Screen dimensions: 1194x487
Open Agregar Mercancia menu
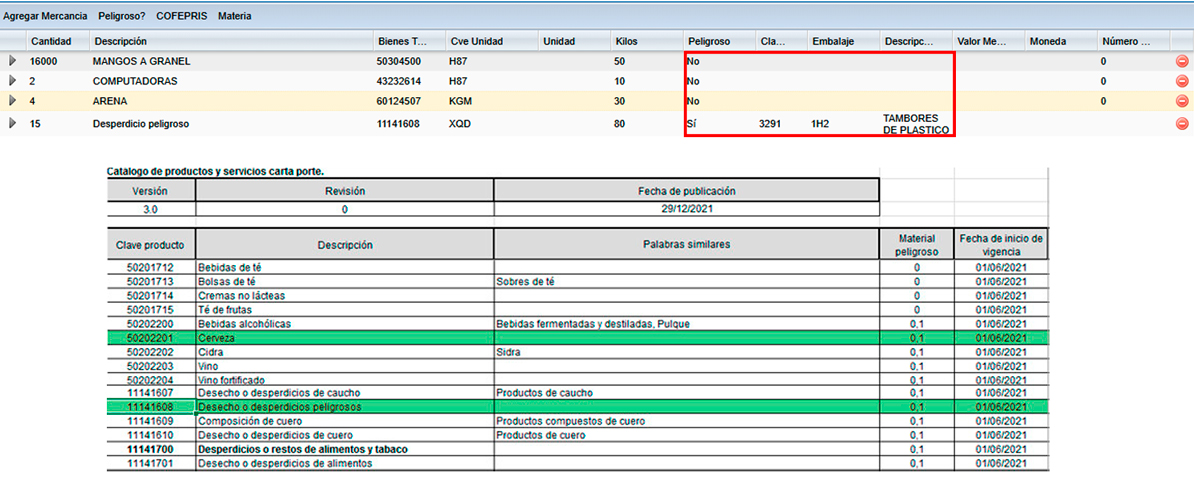click(x=45, y=16)
